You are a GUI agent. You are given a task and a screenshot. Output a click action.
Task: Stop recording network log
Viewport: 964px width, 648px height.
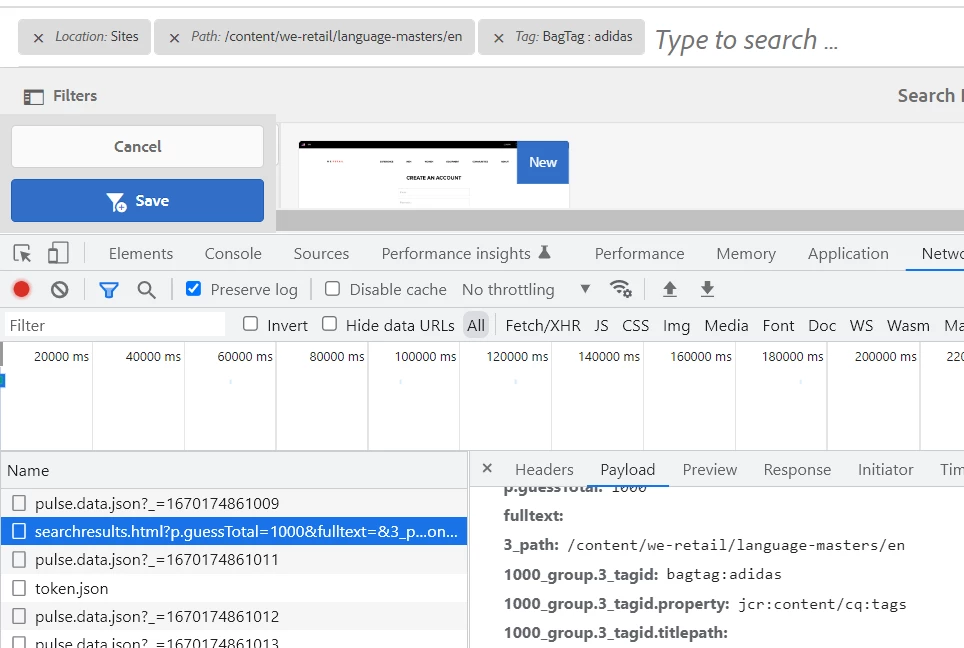point(22,289)
